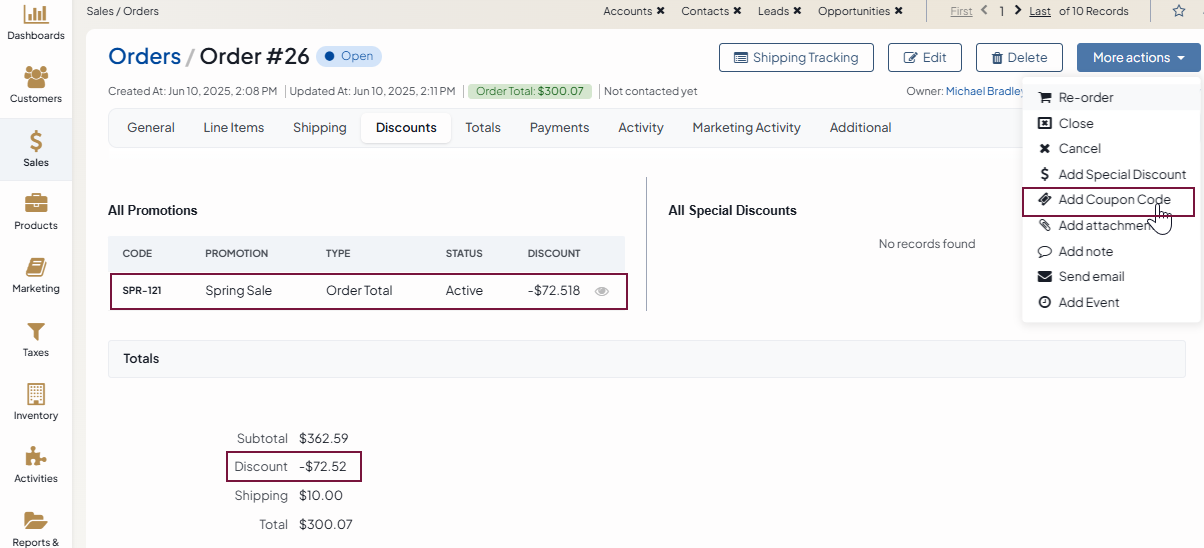Open the Dashboards sidebar icon
1204x548 pixels.
[x=35, y=16]
